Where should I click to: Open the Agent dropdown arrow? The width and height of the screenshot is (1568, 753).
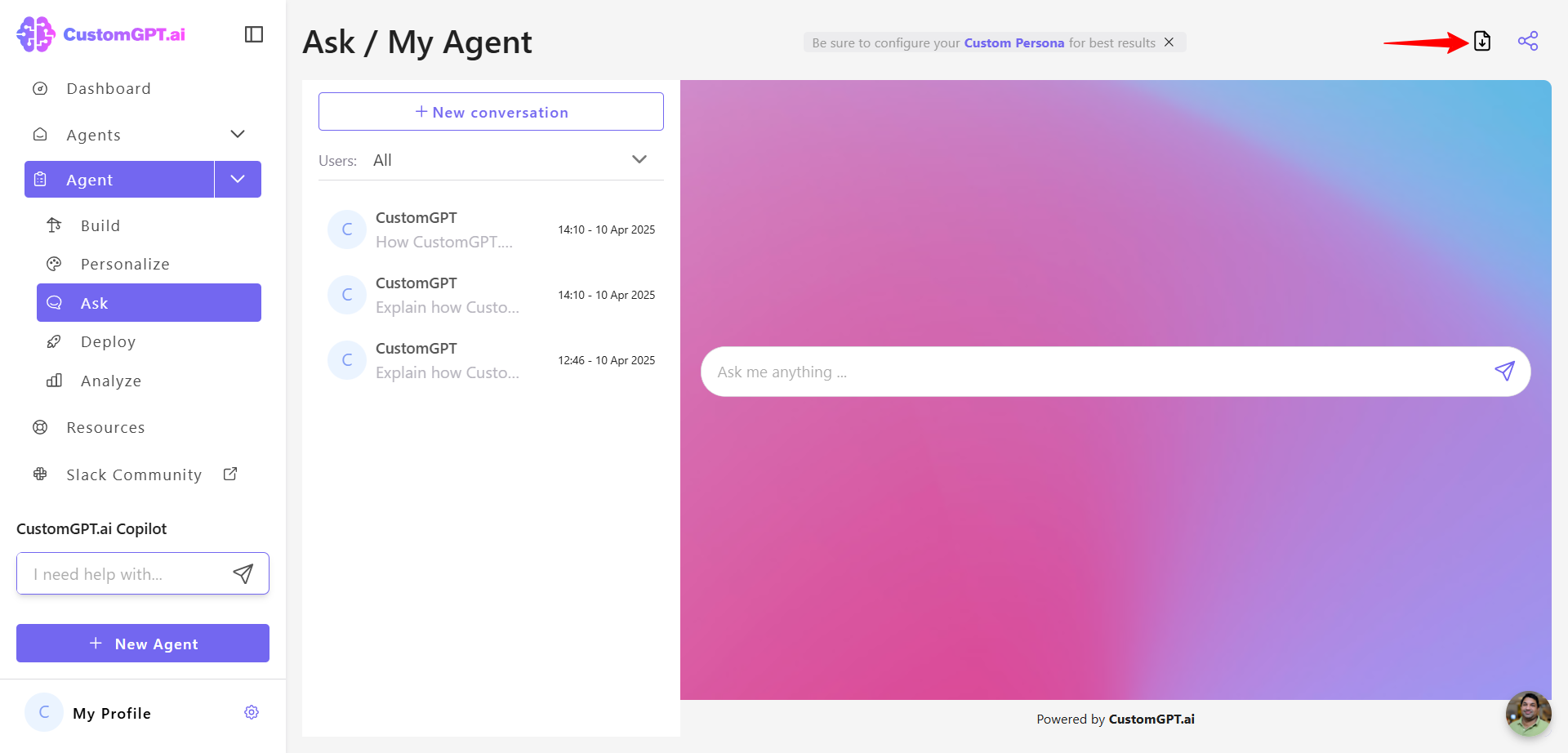pos(238,179)
